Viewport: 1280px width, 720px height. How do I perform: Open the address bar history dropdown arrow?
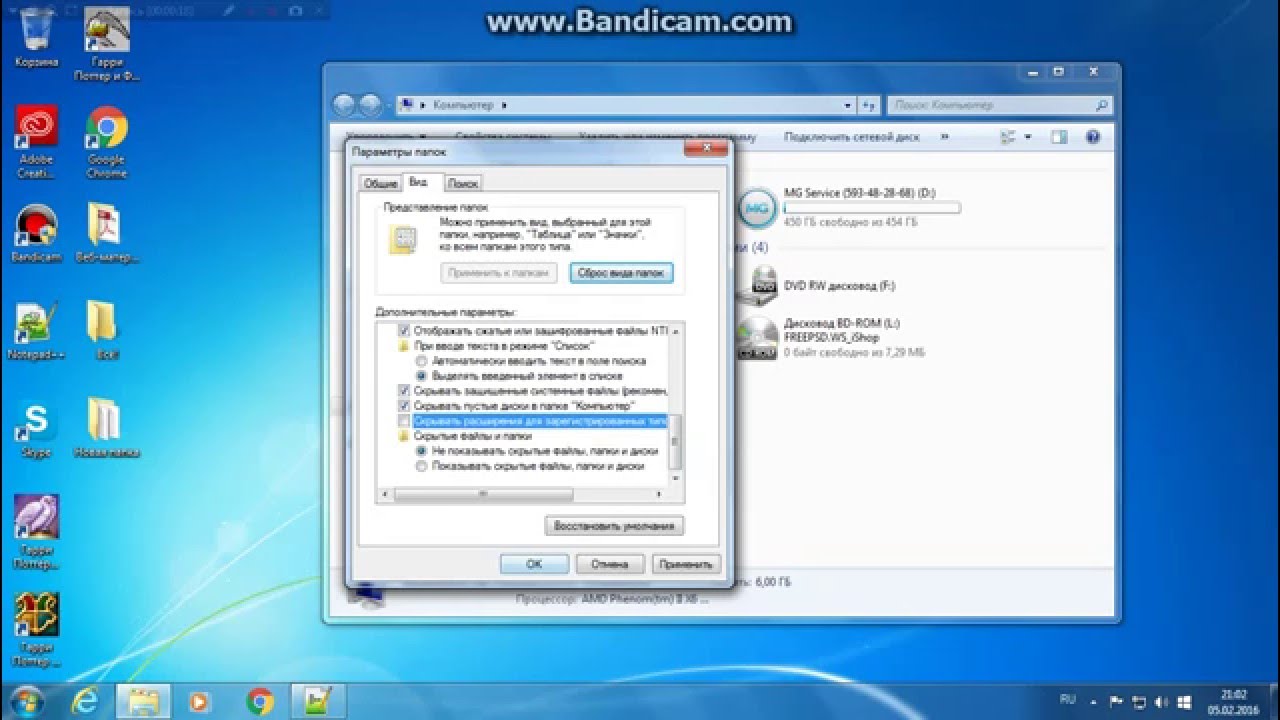[x=848, y=104]
